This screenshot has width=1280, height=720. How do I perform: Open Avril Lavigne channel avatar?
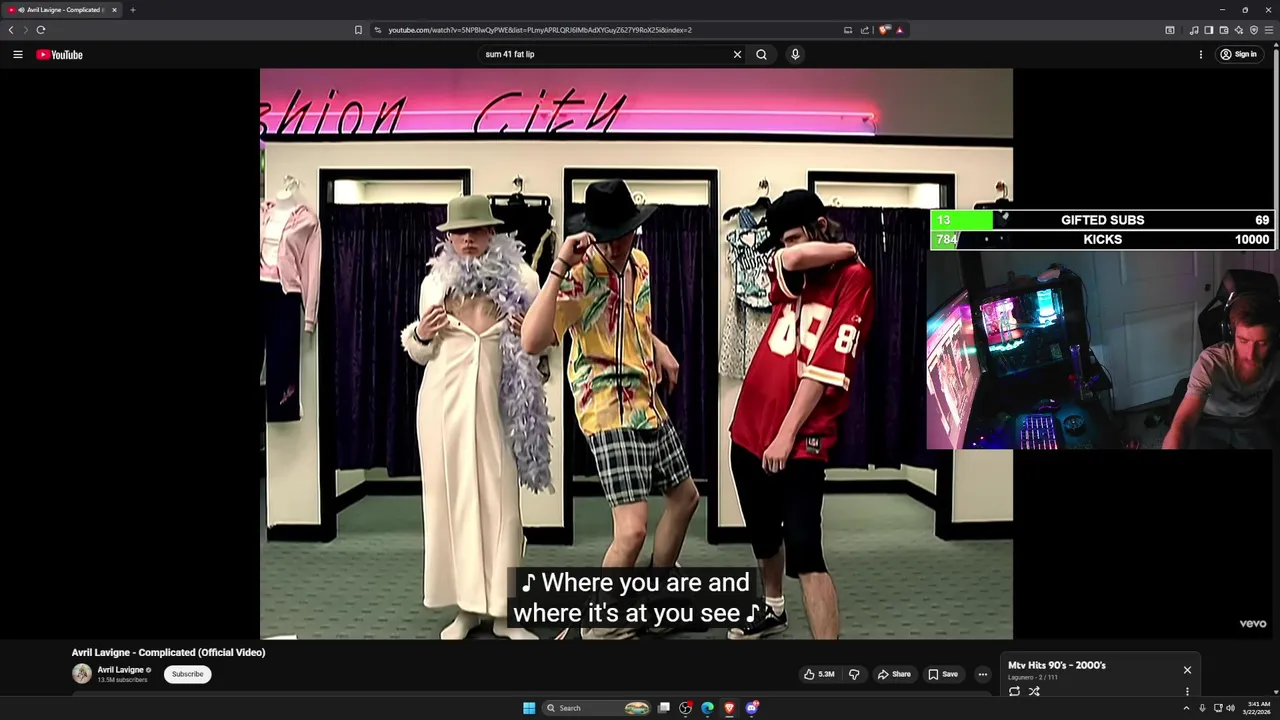click(x=82, y=674)
